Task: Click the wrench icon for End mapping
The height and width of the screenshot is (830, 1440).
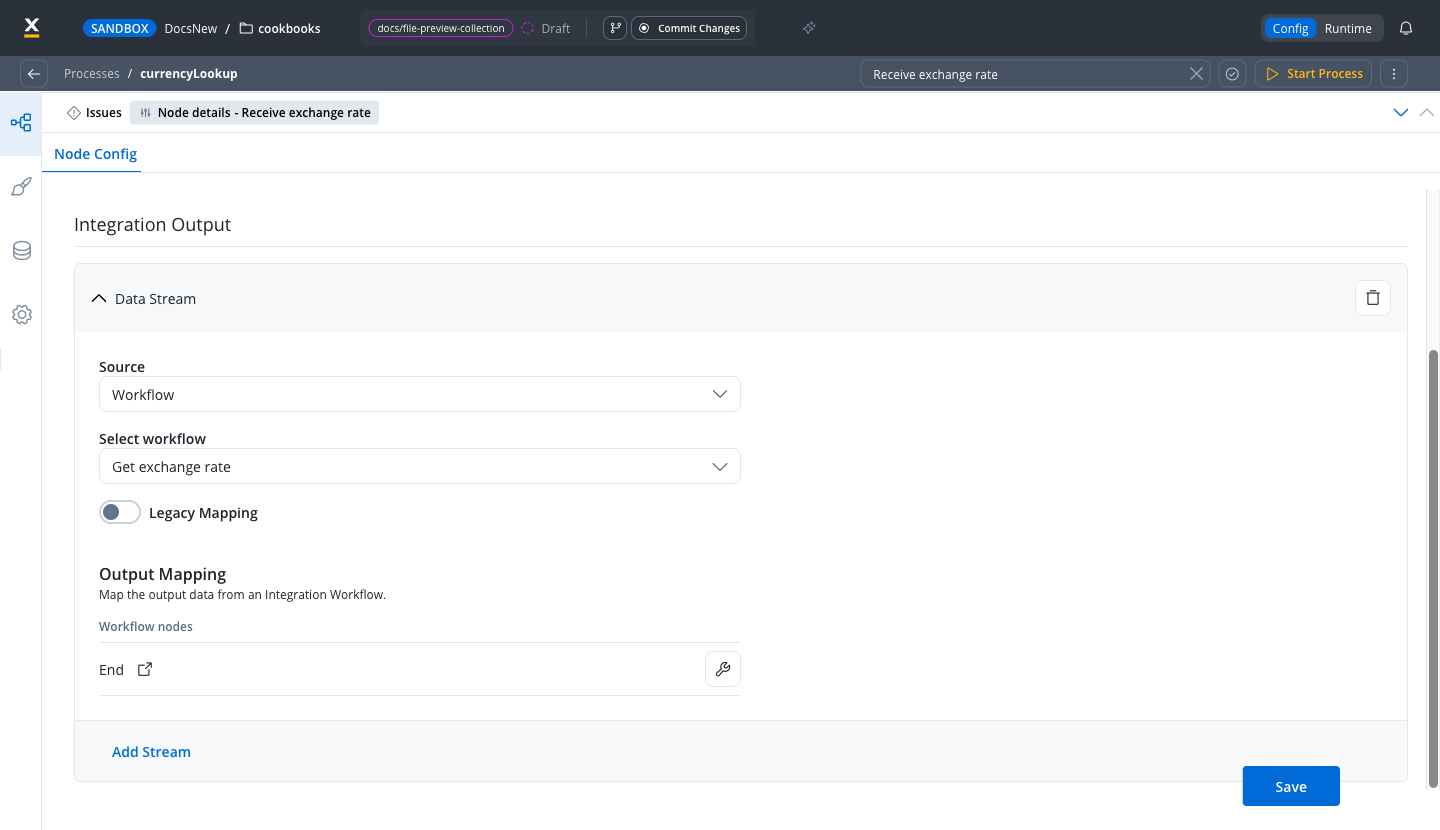Action: (723, 669)
